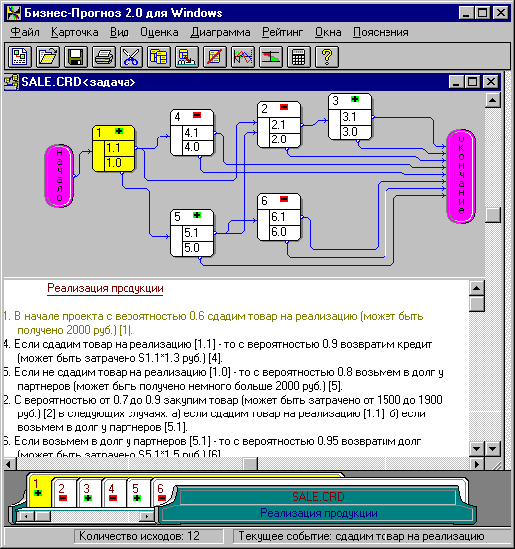This screenshot has width=515, height=549.
Task: Click horizontal scrollbar right arrow
Action: (476, 464)
